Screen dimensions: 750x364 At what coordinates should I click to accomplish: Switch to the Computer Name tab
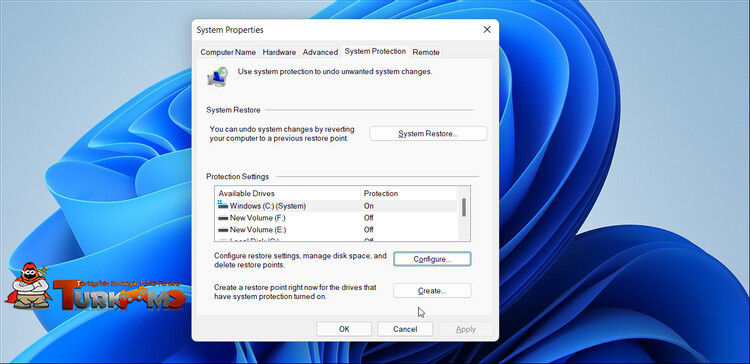228,52
